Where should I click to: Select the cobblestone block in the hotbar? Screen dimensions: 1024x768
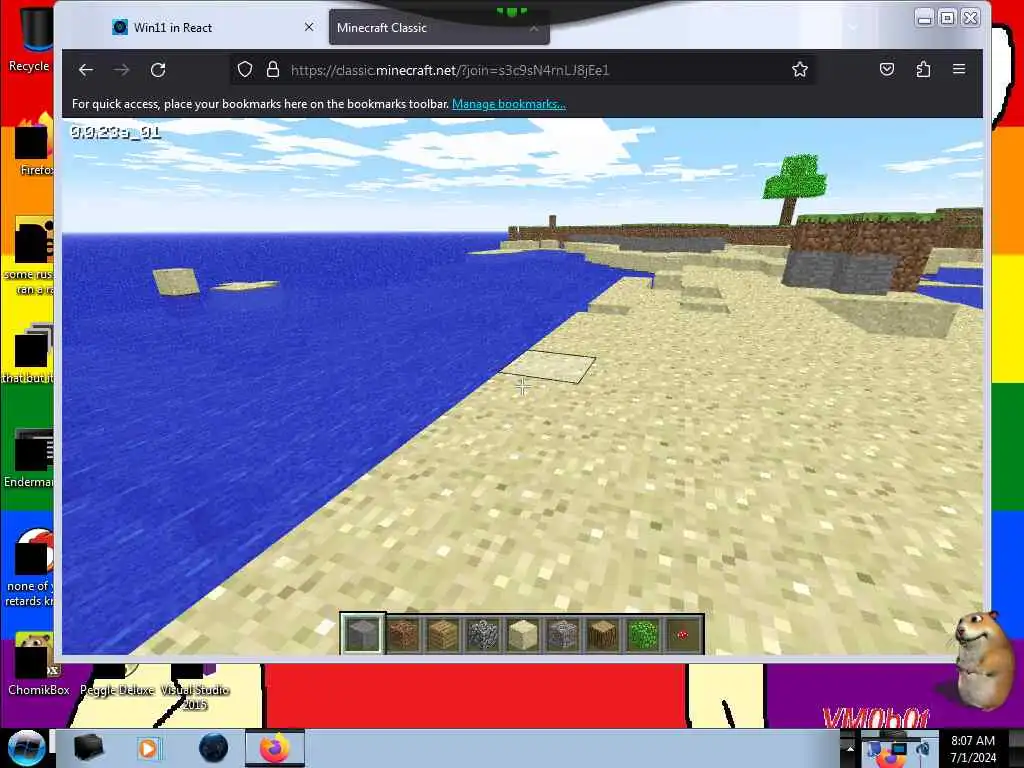(x=483, y=633)
